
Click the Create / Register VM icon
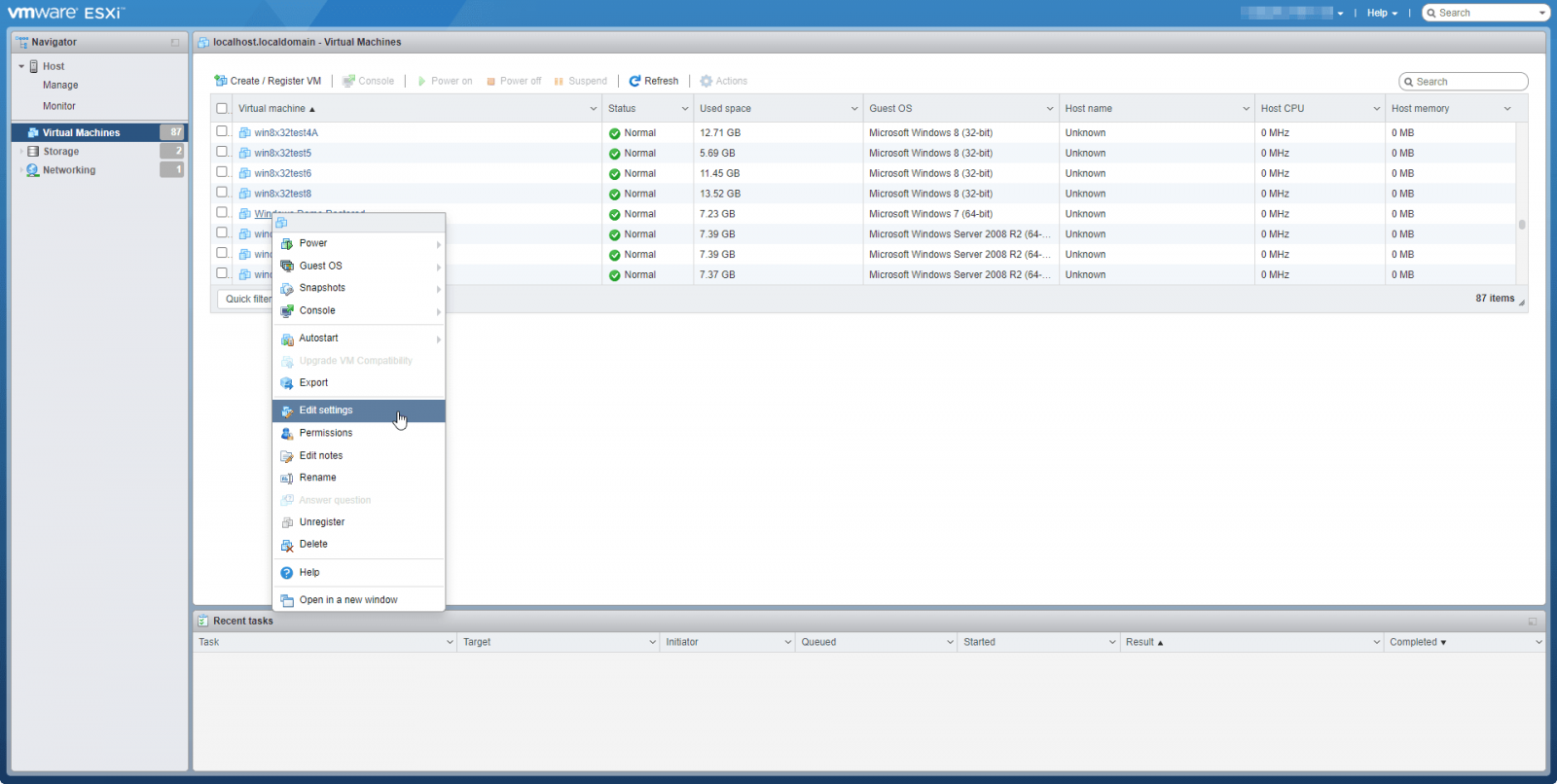coord(221,81)
